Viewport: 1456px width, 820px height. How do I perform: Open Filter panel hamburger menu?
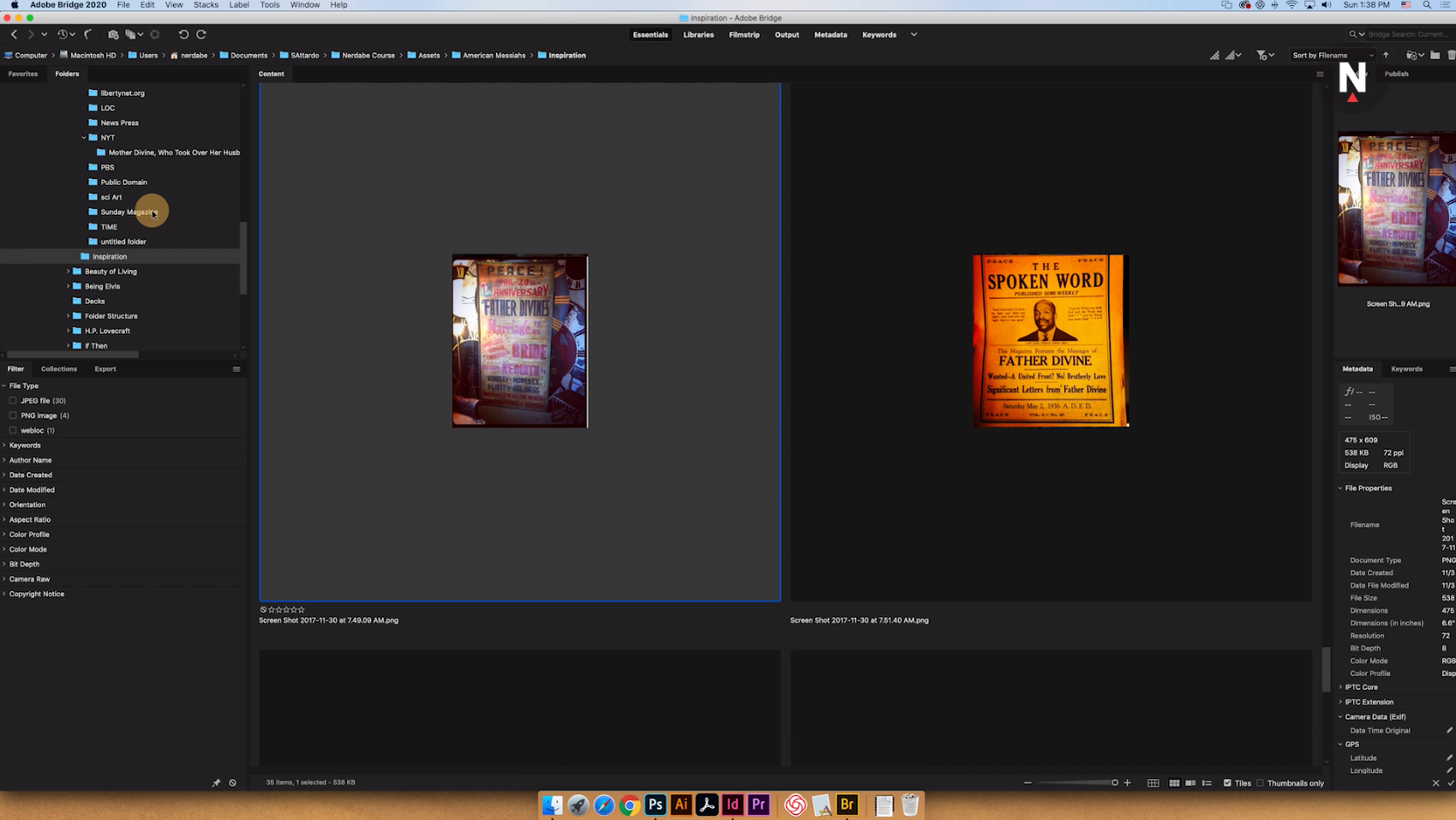coord(237,369)
